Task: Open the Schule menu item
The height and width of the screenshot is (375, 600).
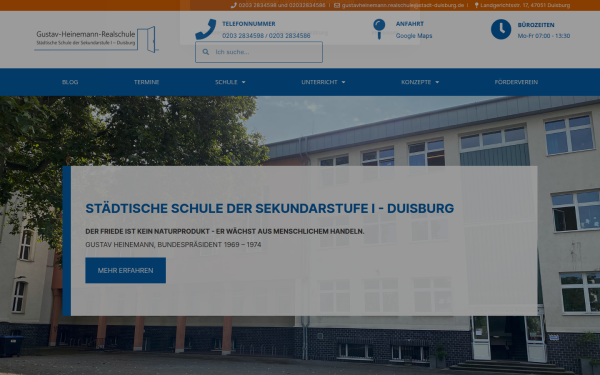Action: pos(226,82)
